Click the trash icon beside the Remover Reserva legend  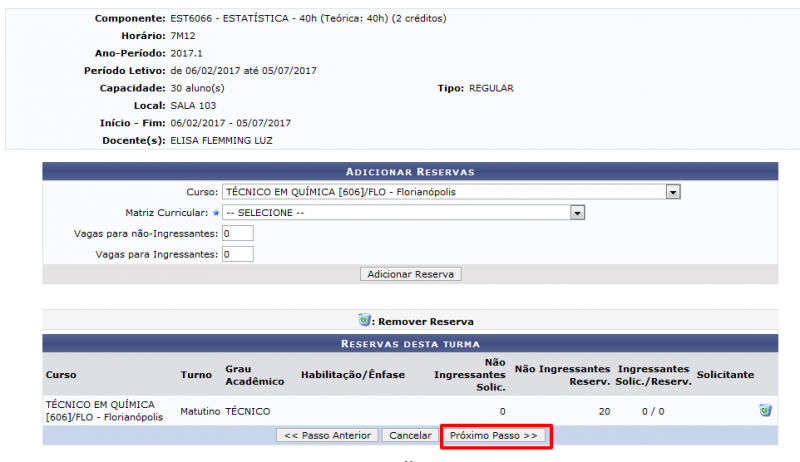pos(364,321)
